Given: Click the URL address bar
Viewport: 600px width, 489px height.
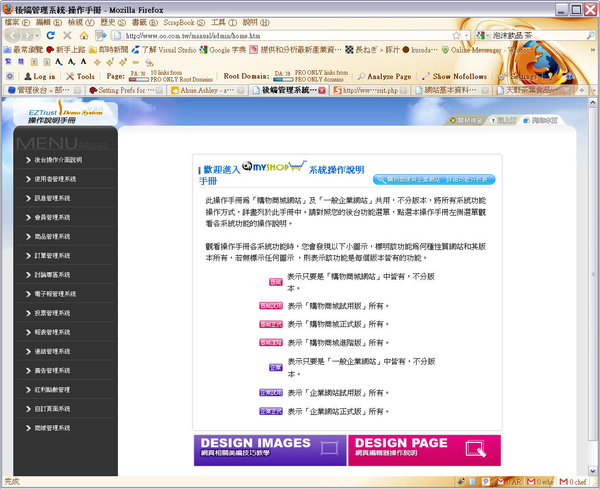Looking at the screenshot, I should [x=287, y=36].
